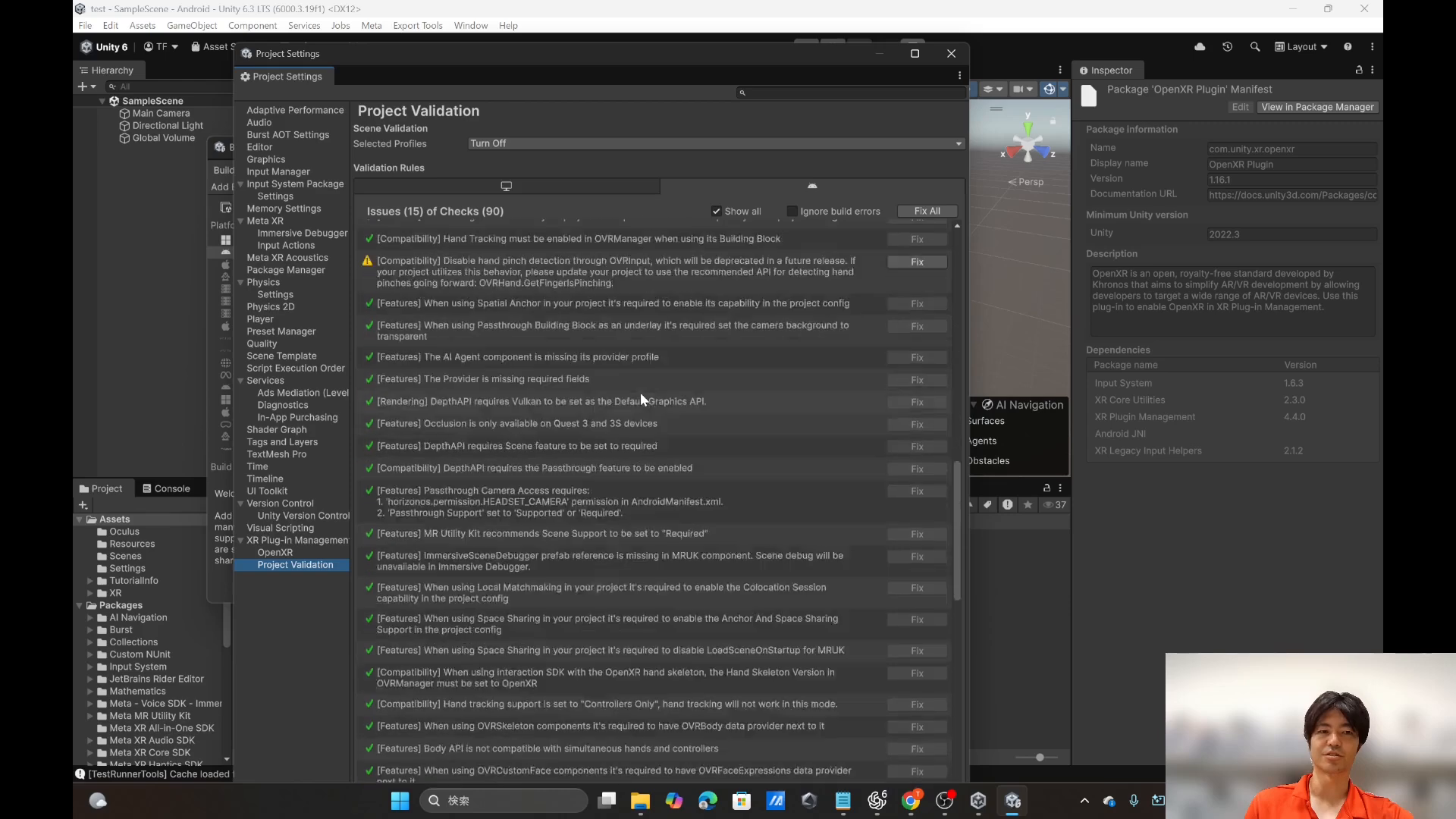The height and width of the screenshot is (819, 1456).
Task: Expand the TutorialInfo folder
Action: click(90, 581)
